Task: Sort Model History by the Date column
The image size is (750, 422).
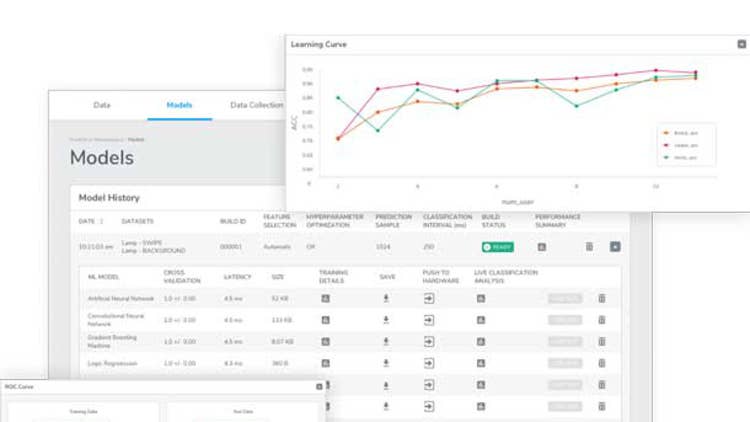Action: point(101,220)
